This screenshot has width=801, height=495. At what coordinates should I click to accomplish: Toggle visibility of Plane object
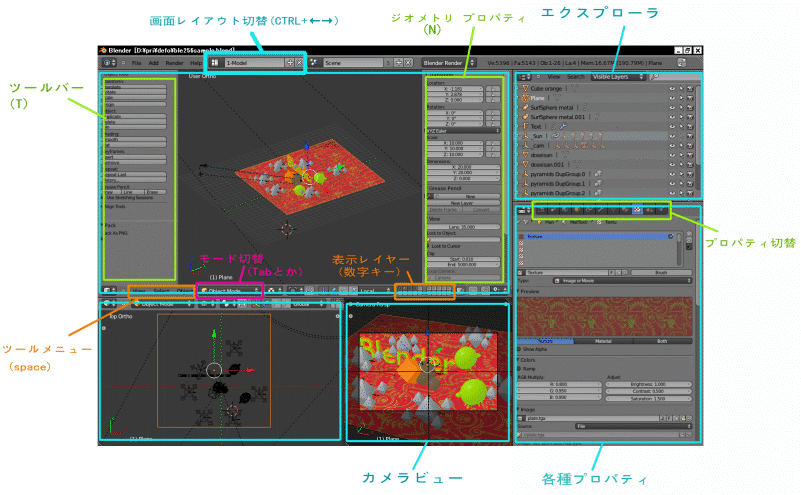pyautogui.click(x=672, y=98)
